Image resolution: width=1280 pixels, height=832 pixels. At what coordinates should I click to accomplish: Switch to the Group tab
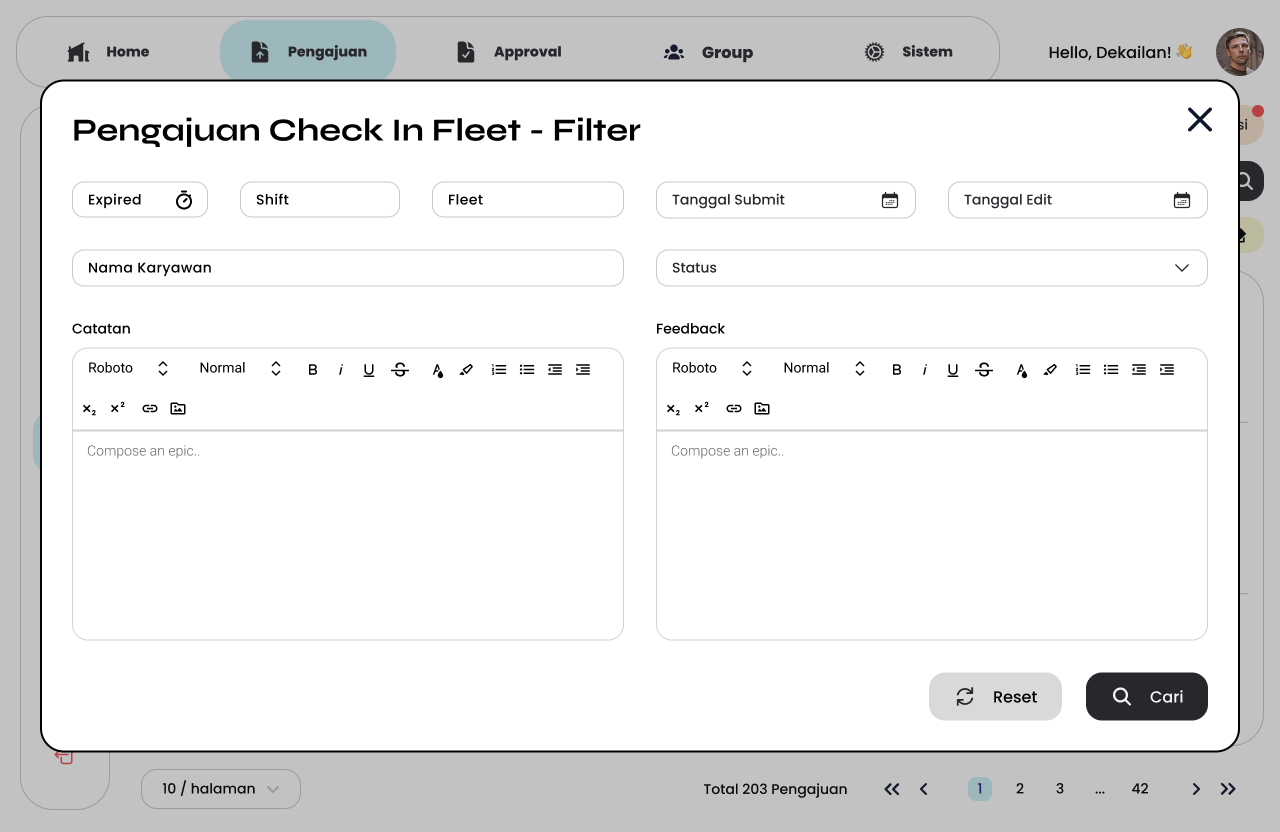coord(708,52)
